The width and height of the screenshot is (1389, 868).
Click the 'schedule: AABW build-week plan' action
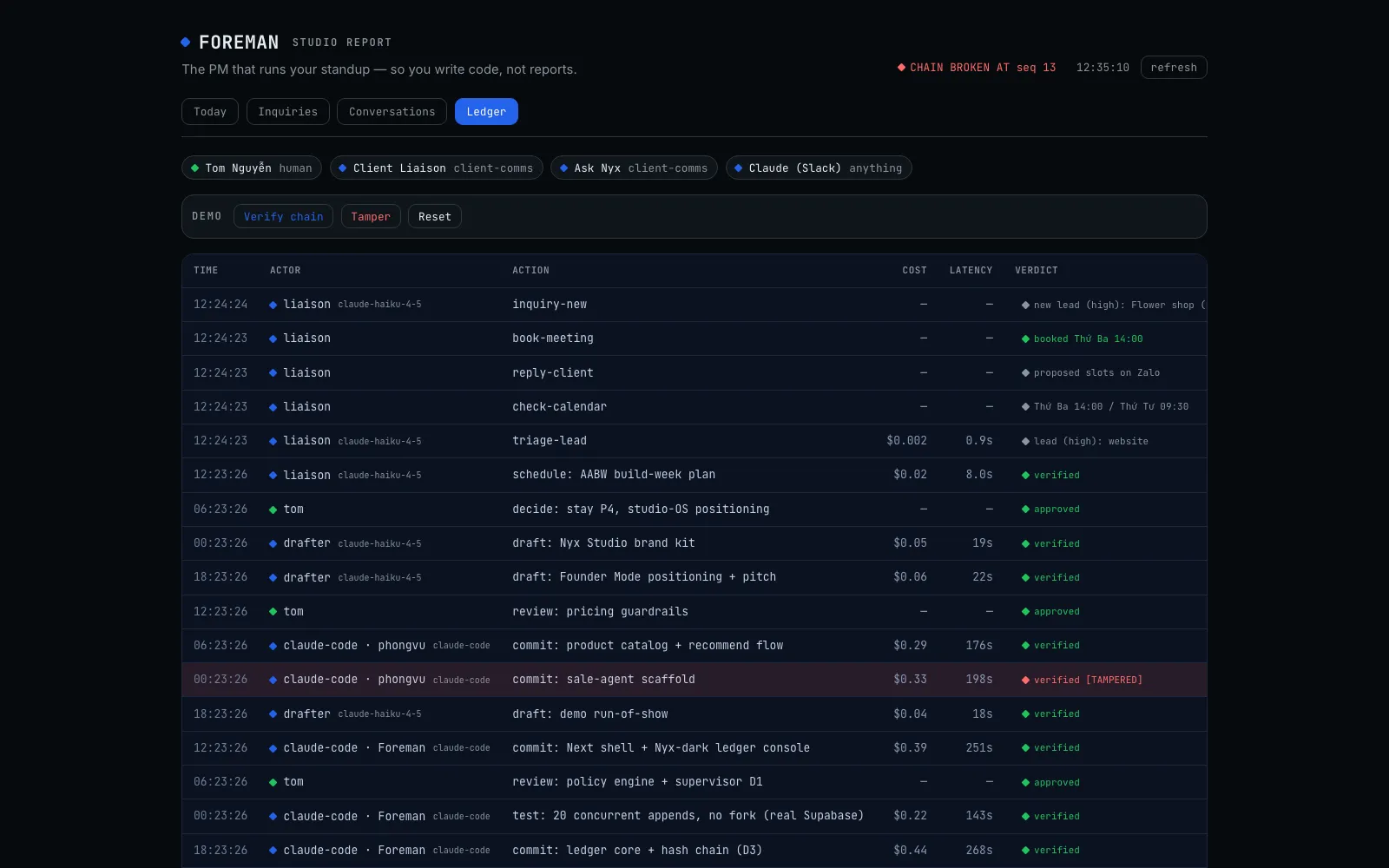click(x=614, y=474)
